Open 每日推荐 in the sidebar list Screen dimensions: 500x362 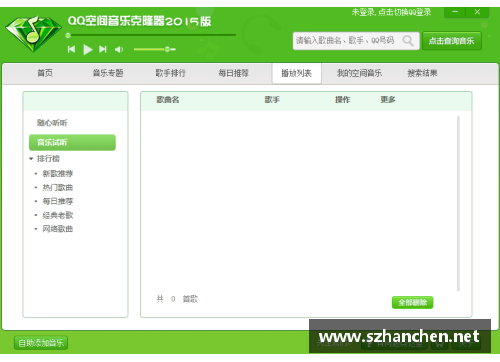click(58, 201)
